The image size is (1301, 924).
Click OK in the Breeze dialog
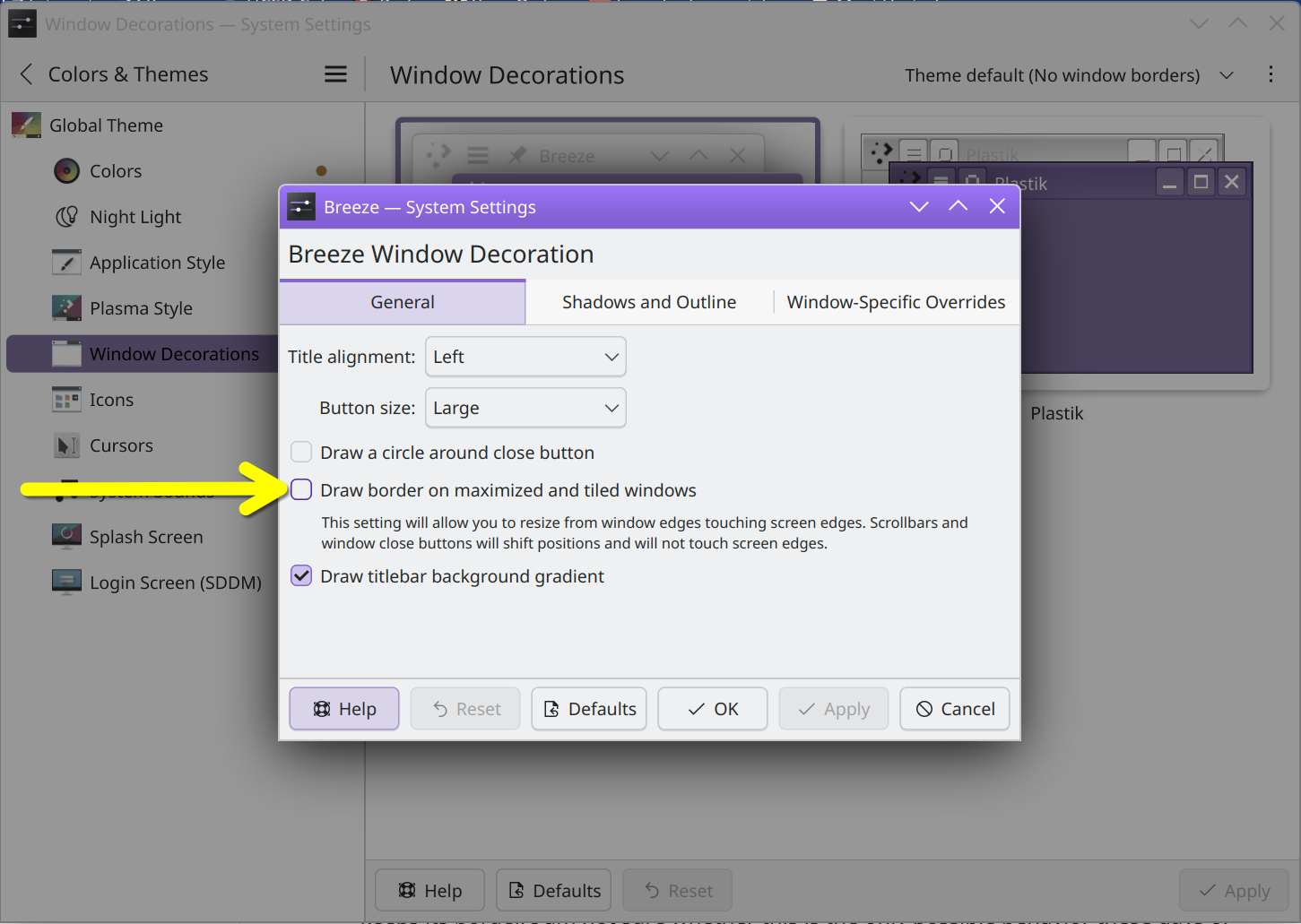point(713,709)
